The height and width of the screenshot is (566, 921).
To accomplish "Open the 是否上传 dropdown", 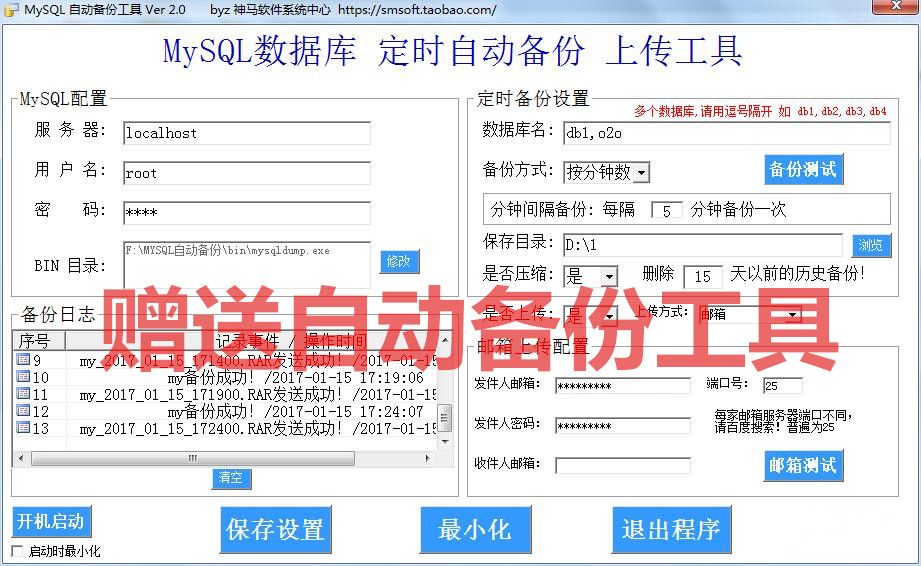I will [609, 316].
